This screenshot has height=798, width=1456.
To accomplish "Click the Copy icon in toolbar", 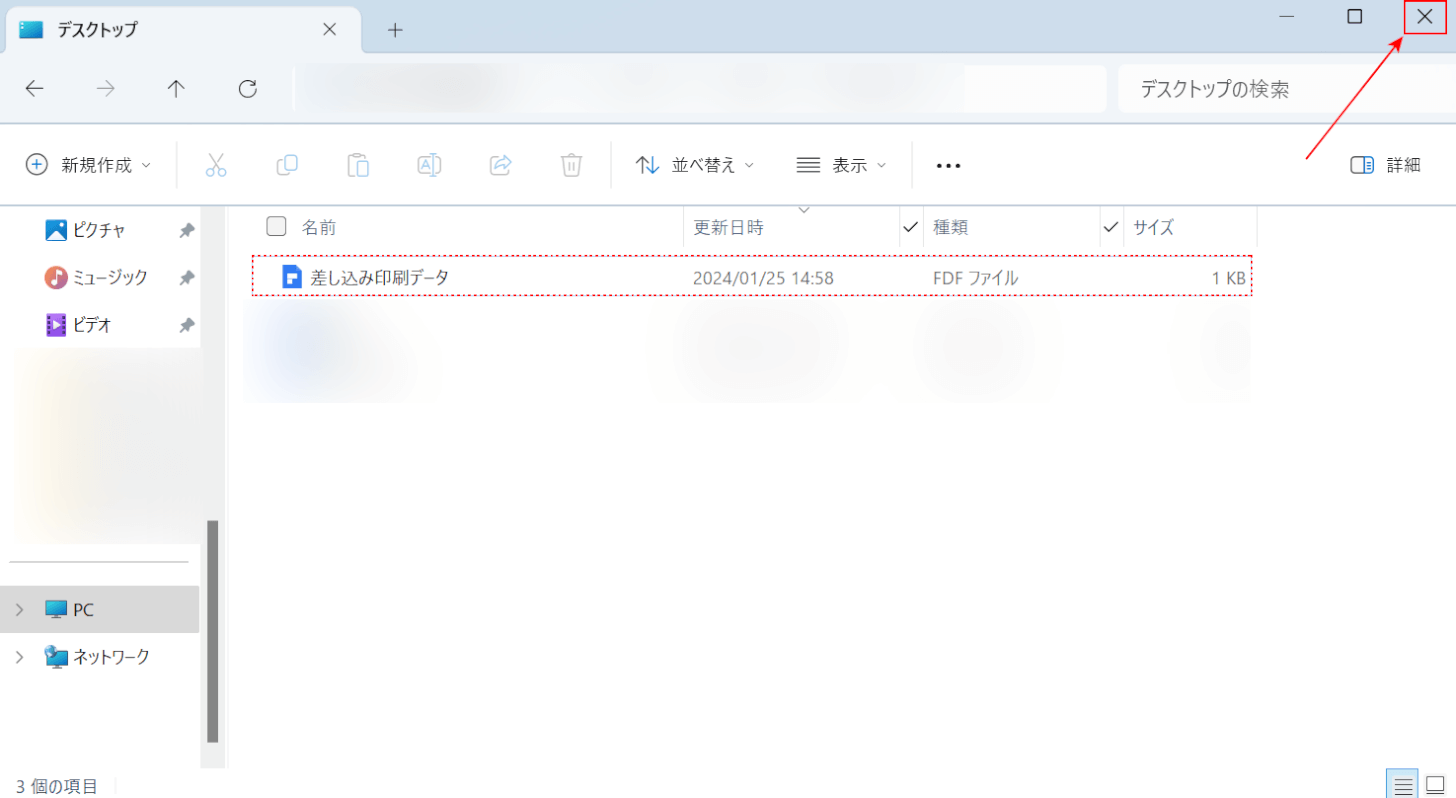I will pos(287,165).
